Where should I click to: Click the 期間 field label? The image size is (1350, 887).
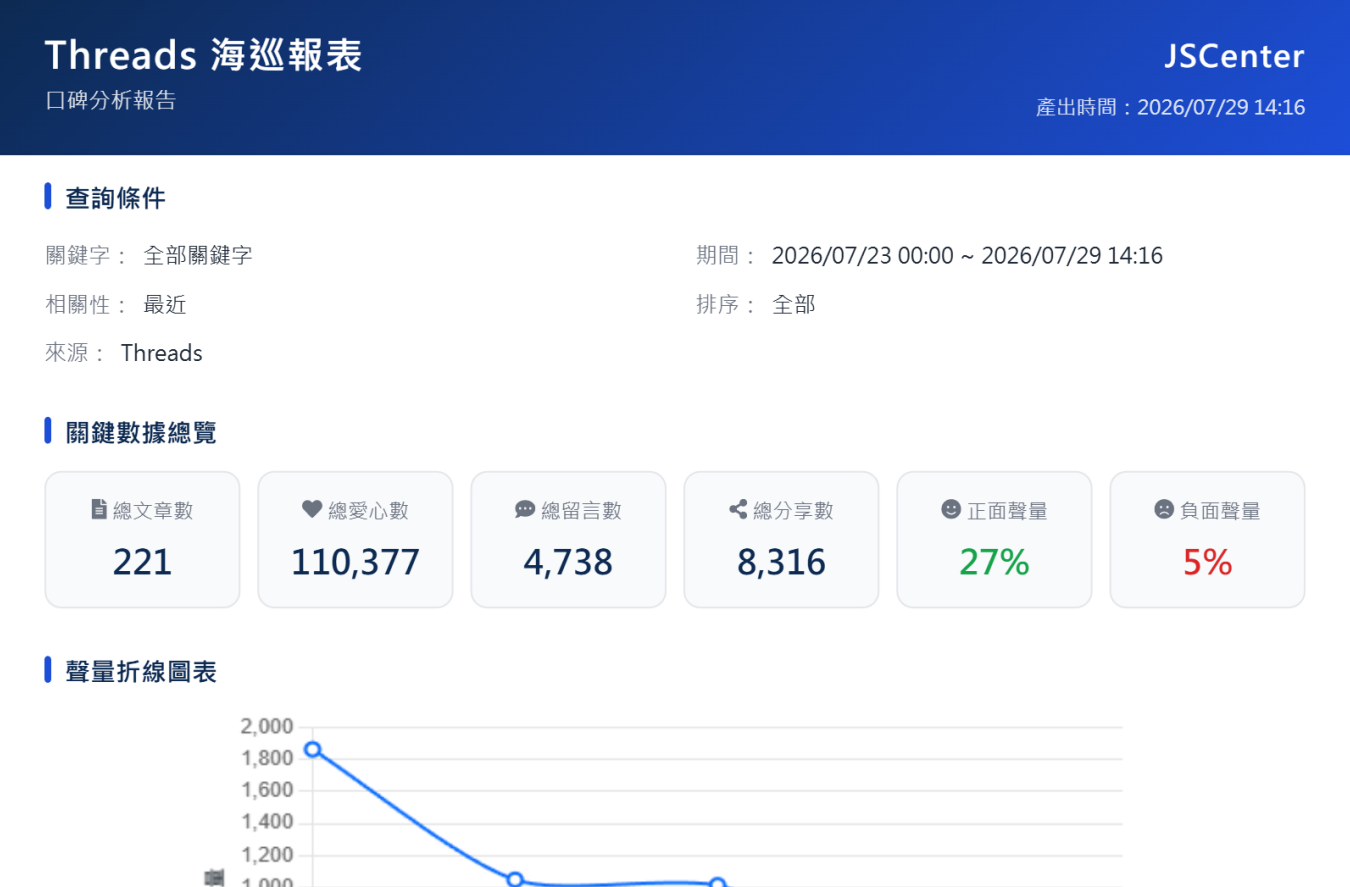(x=727, y=255)
